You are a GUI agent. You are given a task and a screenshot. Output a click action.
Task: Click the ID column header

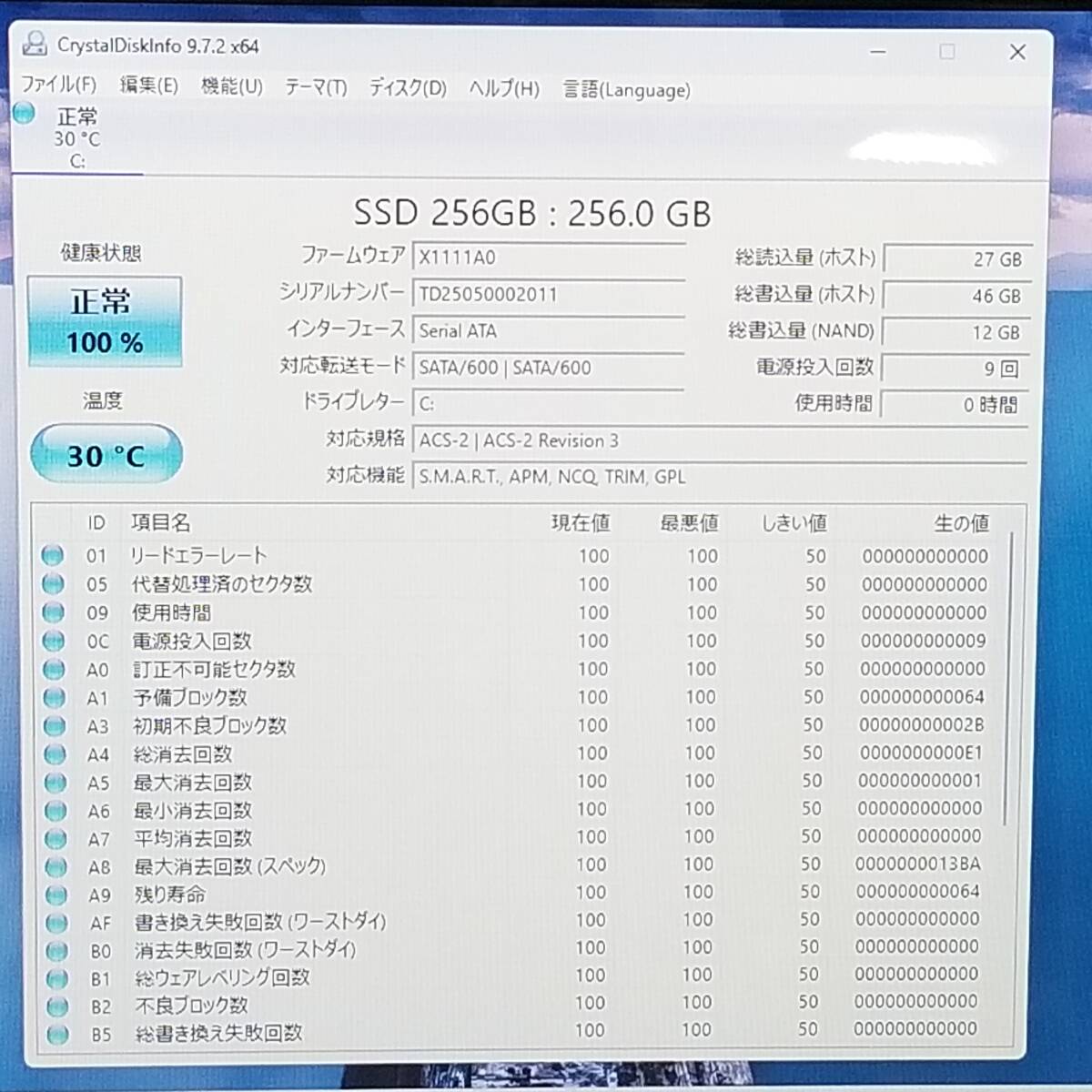[96, 523]
